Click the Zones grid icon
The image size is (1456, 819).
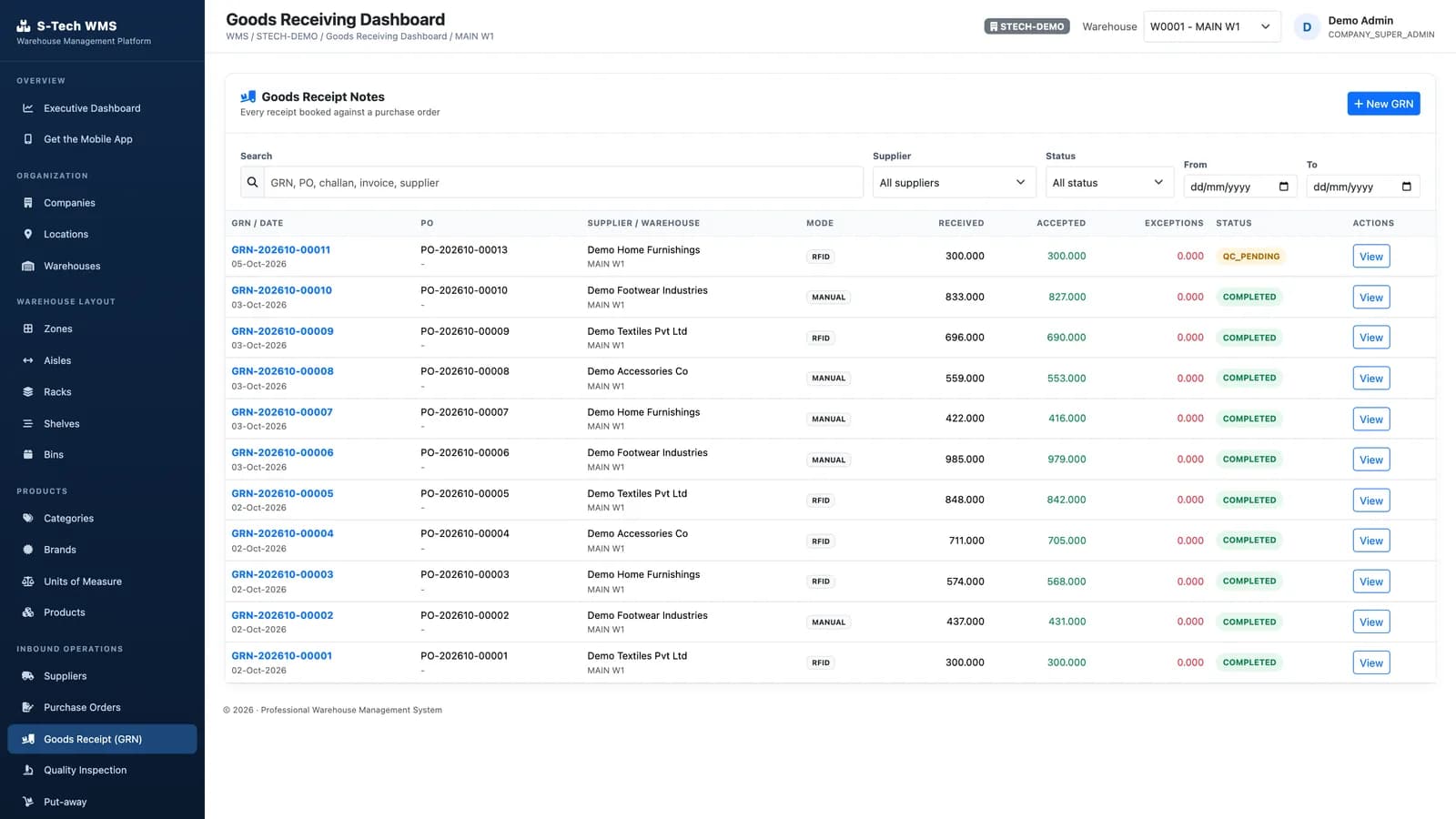pos(28,329)
